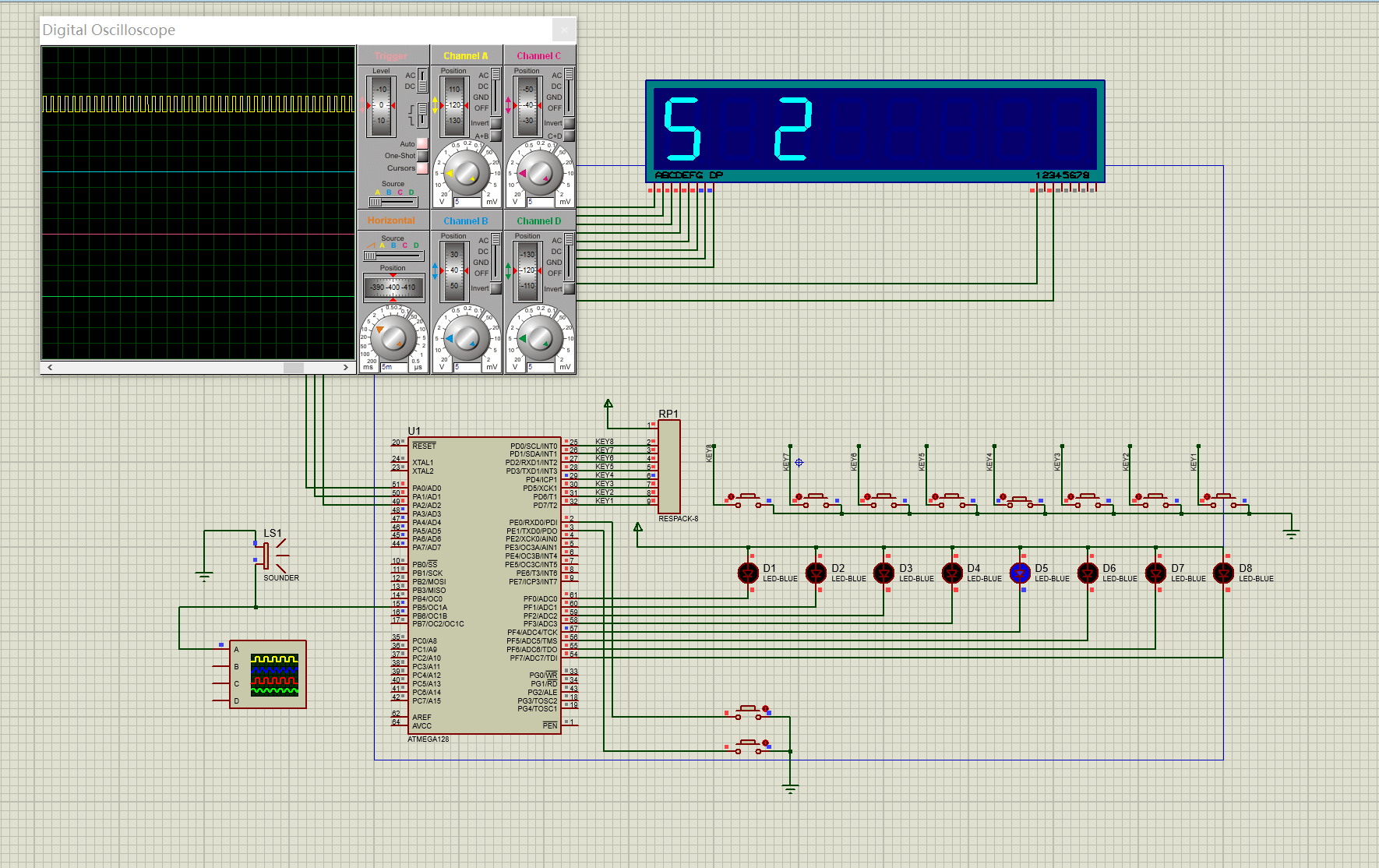The image size is (1379, 868).
Task: Click the Horizontal Source selector slider
Action: [x=393, y=256]
